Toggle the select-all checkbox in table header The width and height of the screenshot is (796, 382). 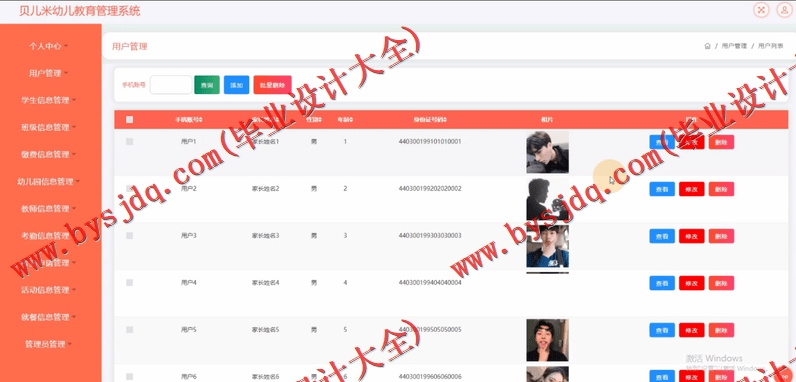(129, 119)
